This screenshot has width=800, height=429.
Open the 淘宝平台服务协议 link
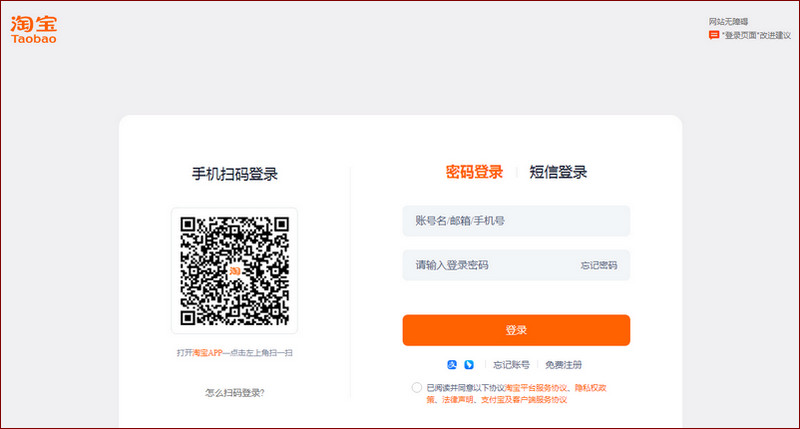[536, 388]
